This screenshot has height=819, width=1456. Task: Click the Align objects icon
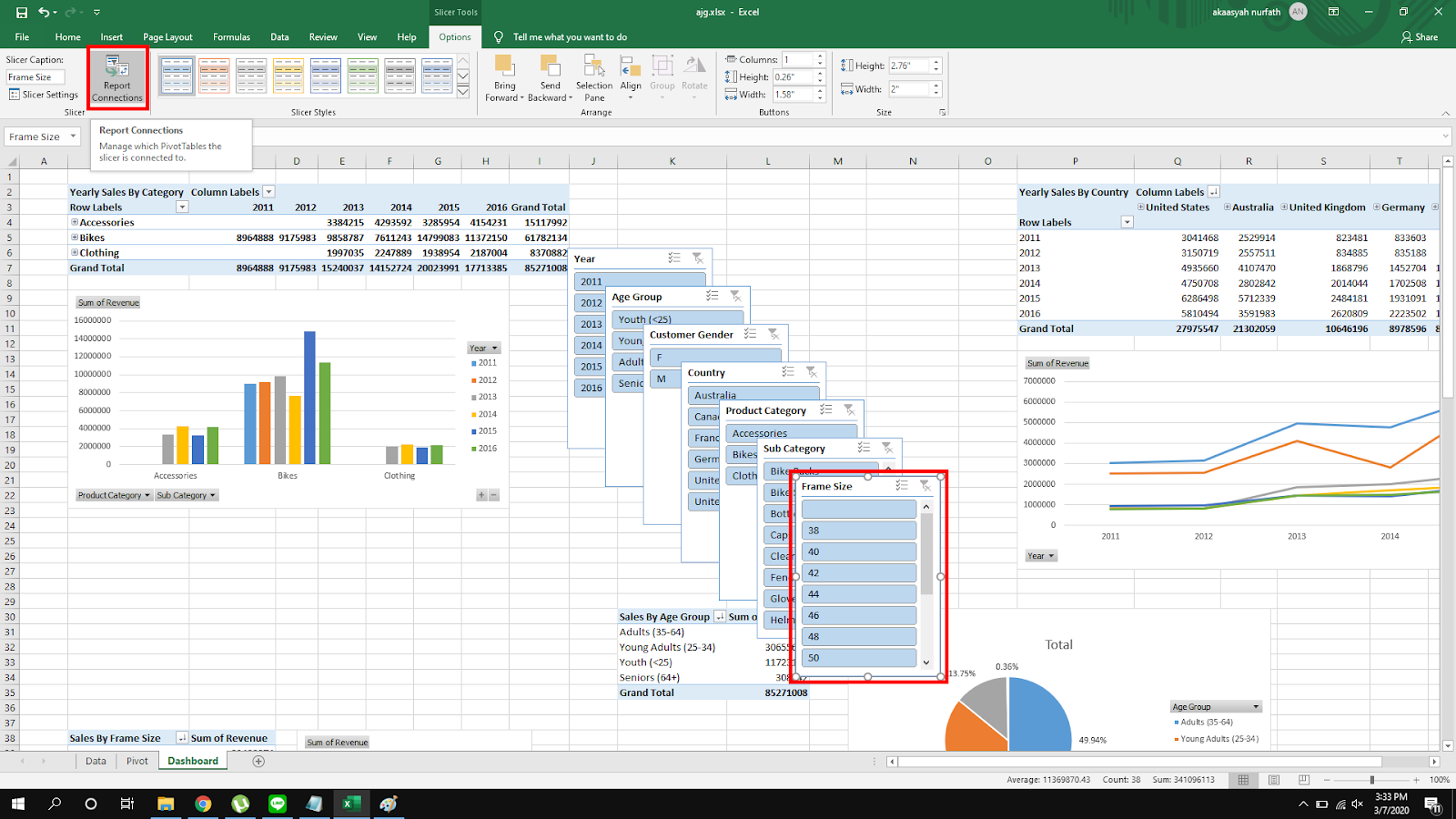(631, 77)
